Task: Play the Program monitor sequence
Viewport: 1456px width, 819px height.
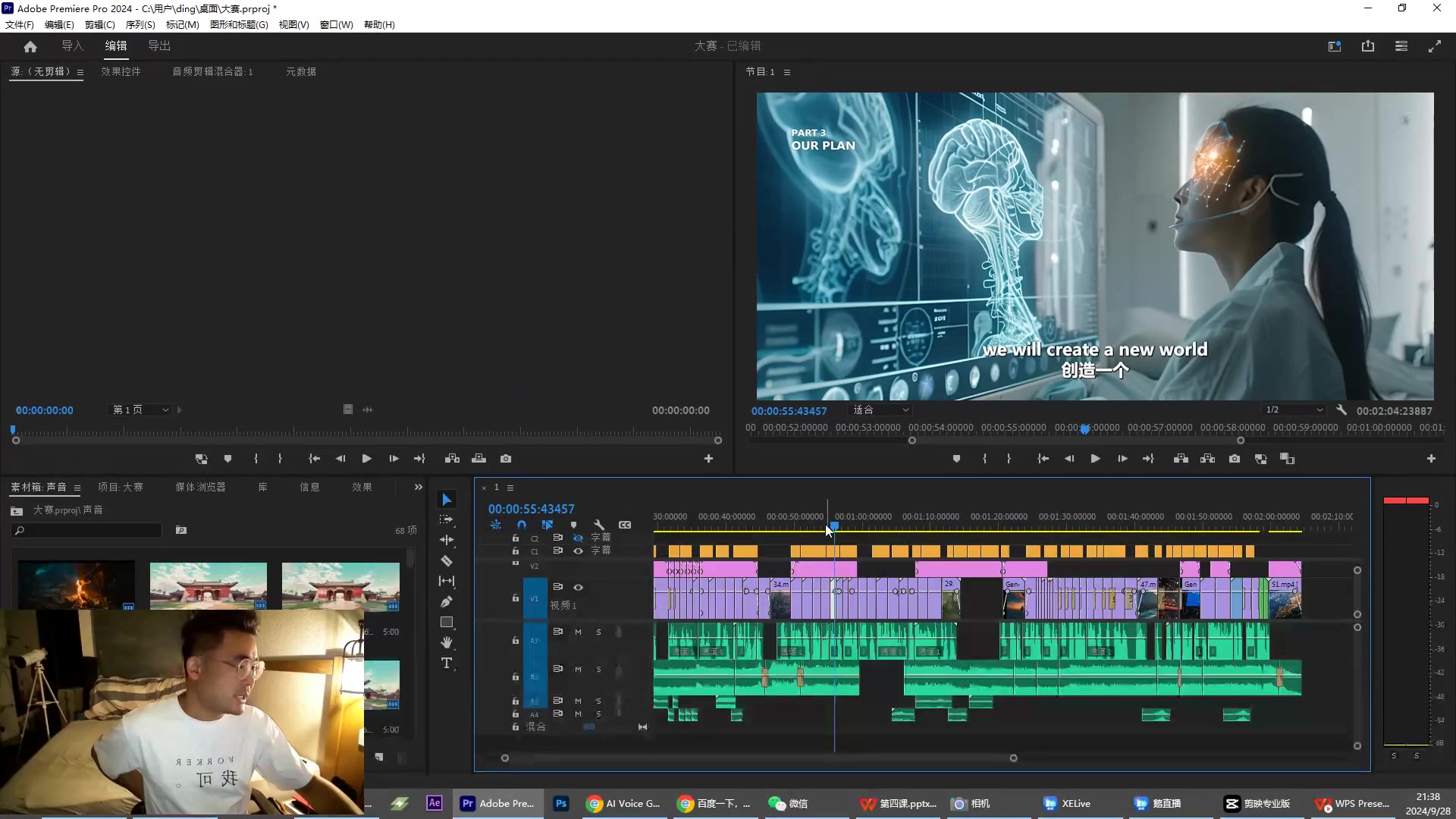Action: coord(1095,459)
